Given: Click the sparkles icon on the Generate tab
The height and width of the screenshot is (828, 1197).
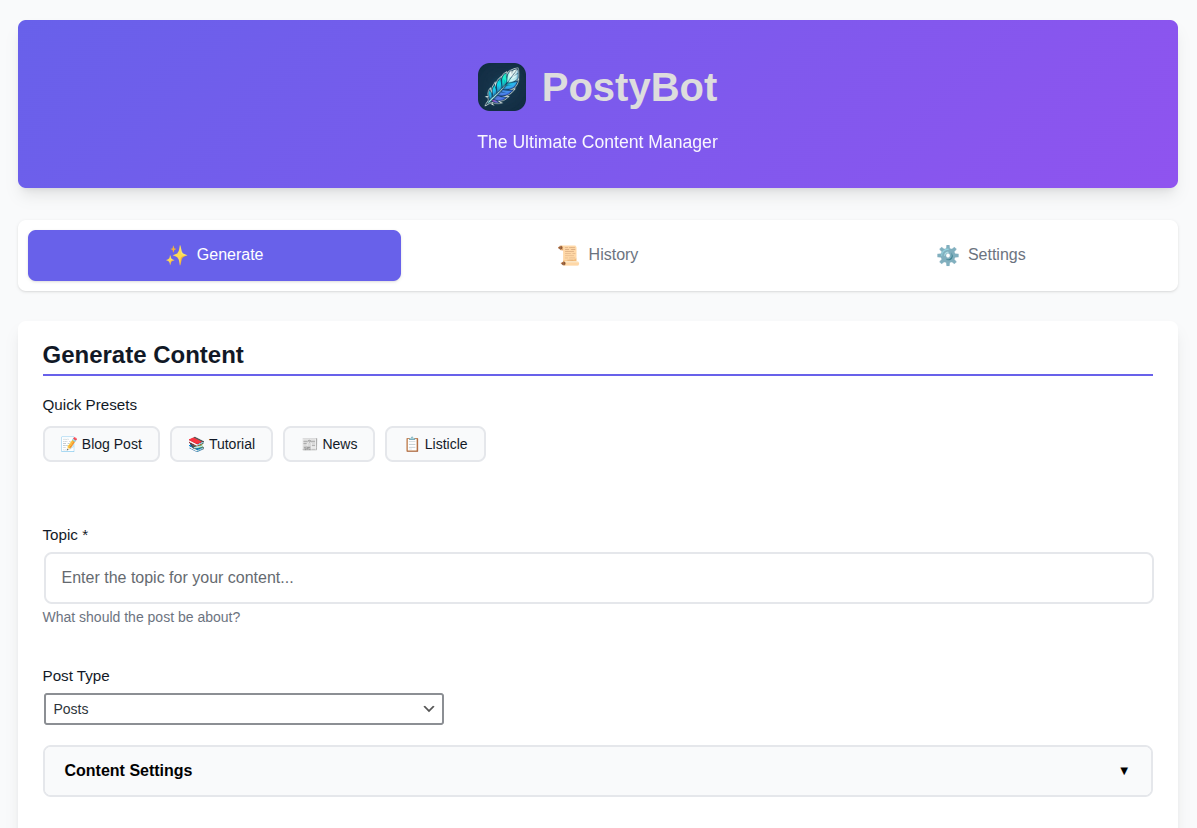Looking at the screenshot, I should pyautogui.click(x=176, y=255).
